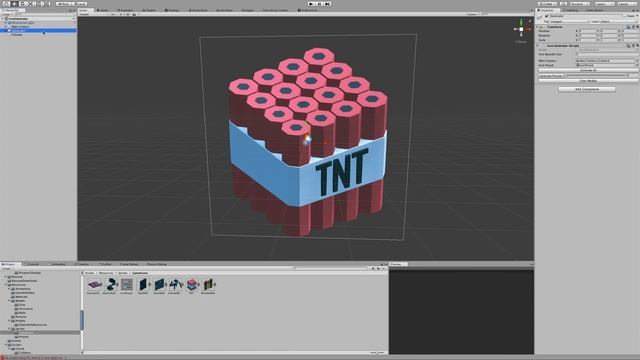This screenshot has width=640, height=360.
Task: Click the error icon in the status bar
Action: [2, 358]
